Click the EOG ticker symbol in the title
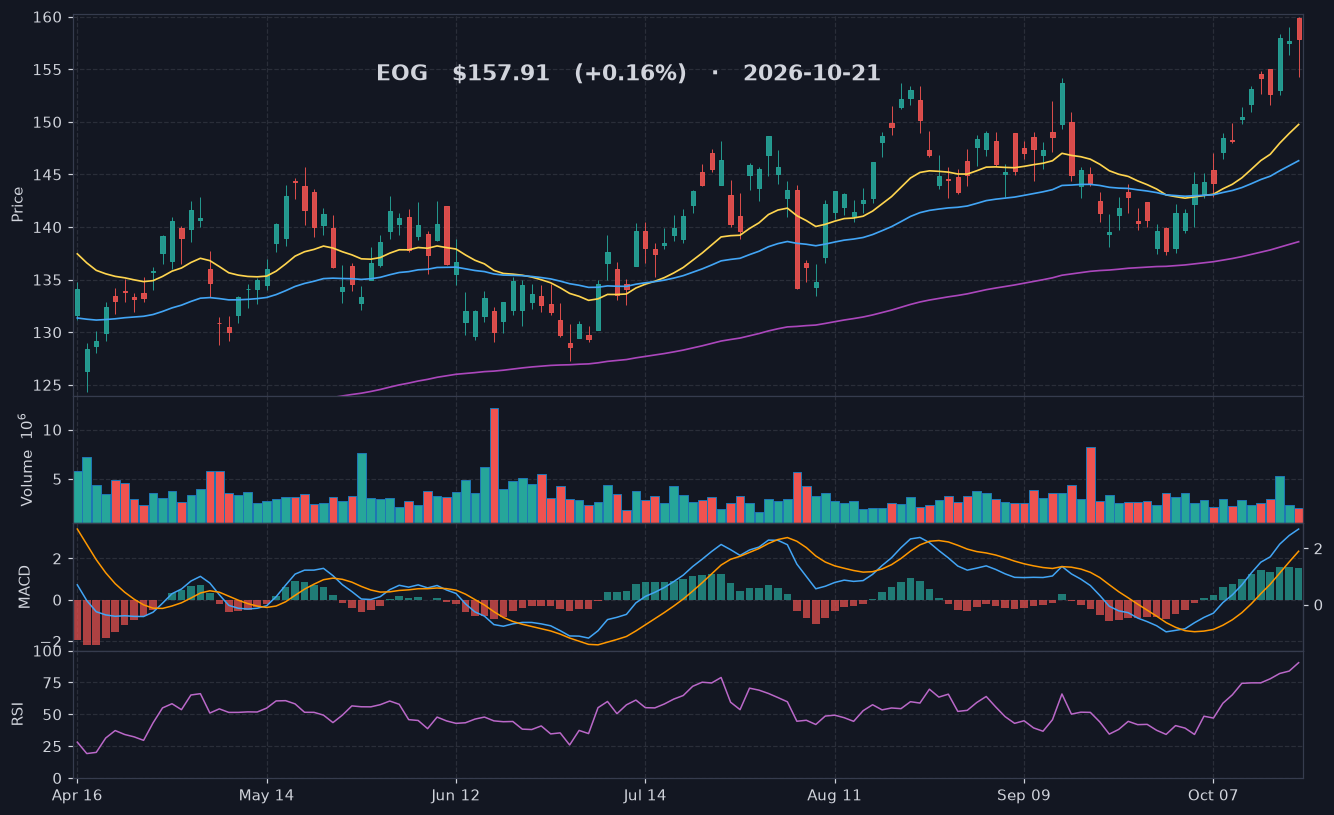The image size is (1334, 815). [x=402, y=74]
